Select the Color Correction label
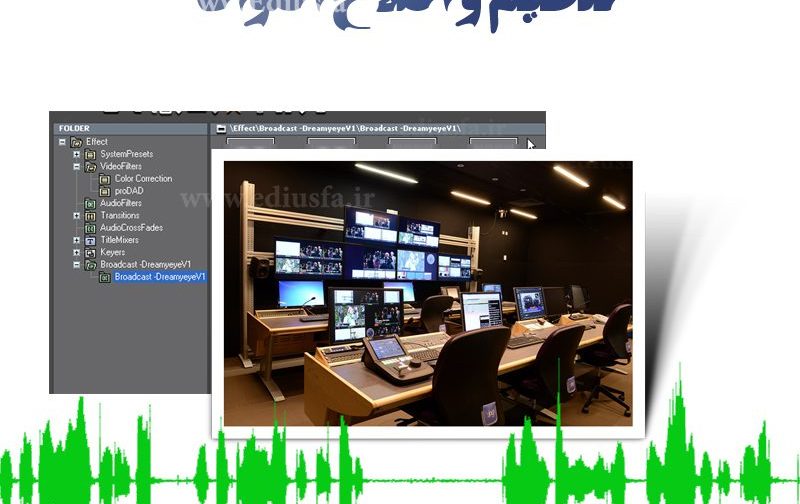Viewport: 800px width, 504px height. 143,179
